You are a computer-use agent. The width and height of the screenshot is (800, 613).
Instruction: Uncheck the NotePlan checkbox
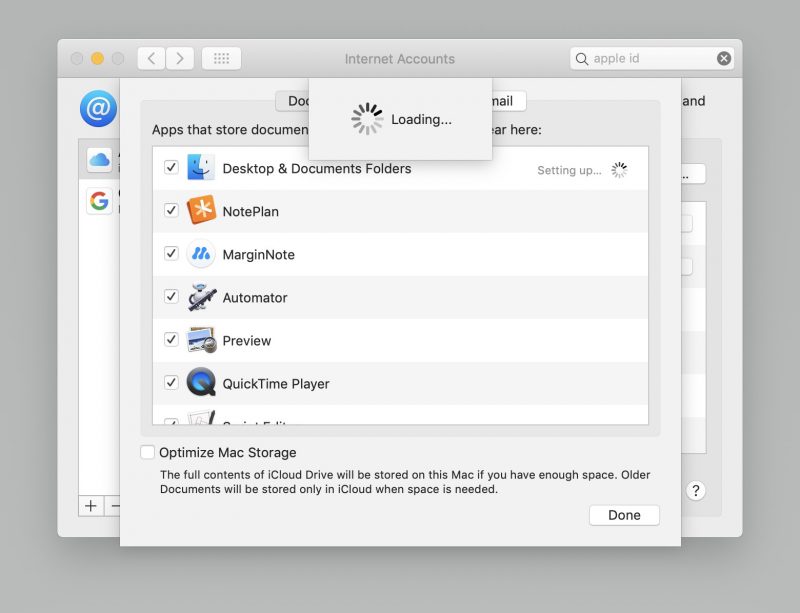click(x=171, y=210)
